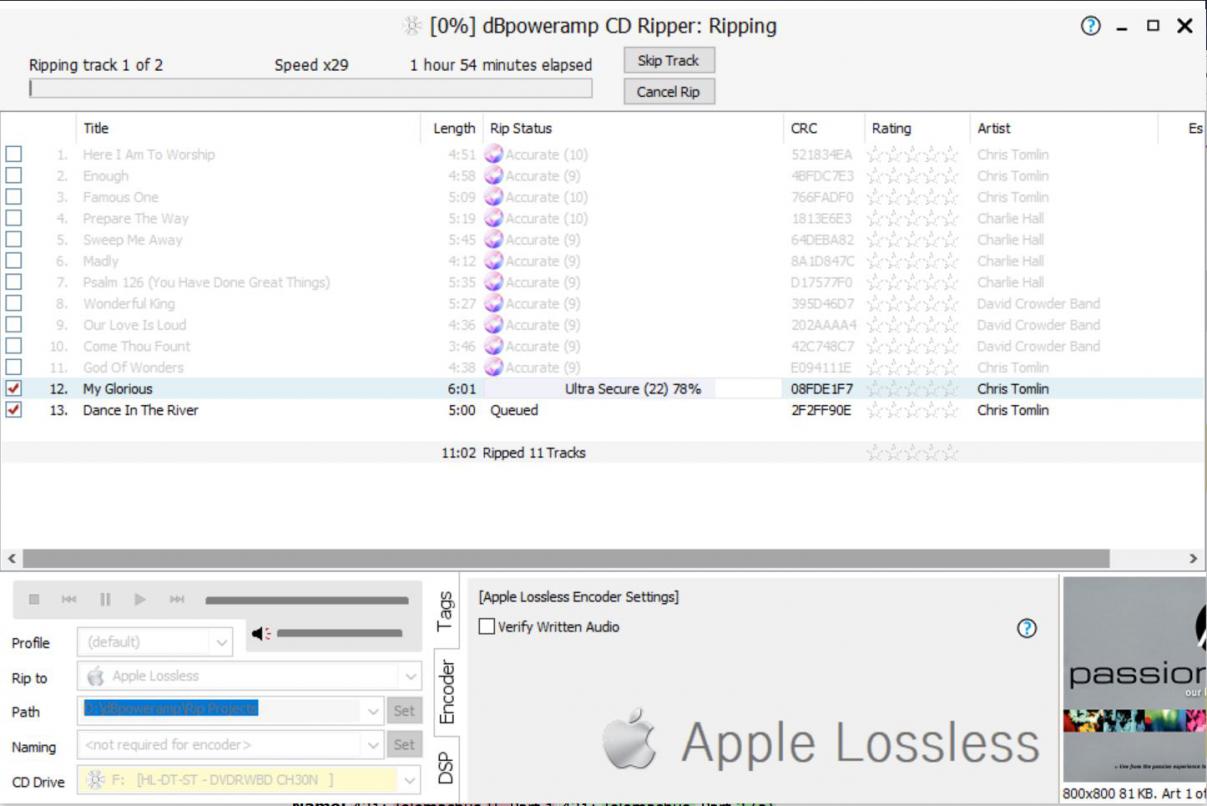1207x806 pixels.
Task: Click the stop playback icon
Action: (x=34, y=599)
